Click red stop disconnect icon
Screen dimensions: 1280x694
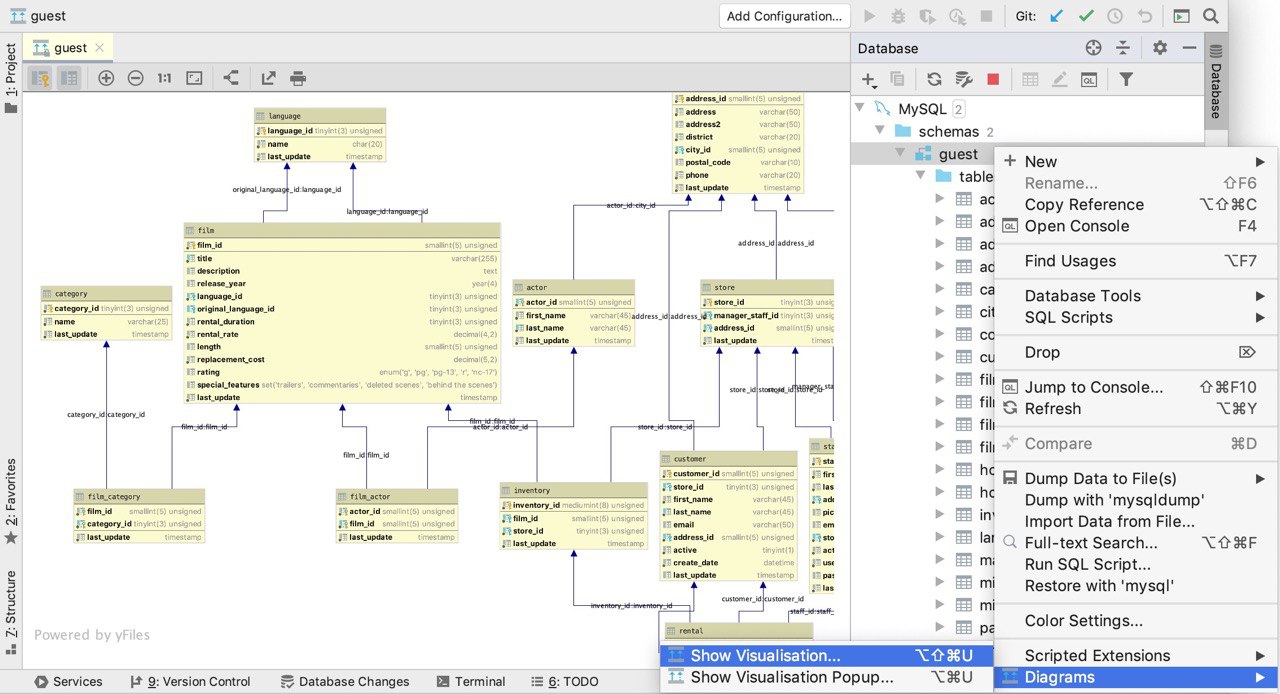993,79
